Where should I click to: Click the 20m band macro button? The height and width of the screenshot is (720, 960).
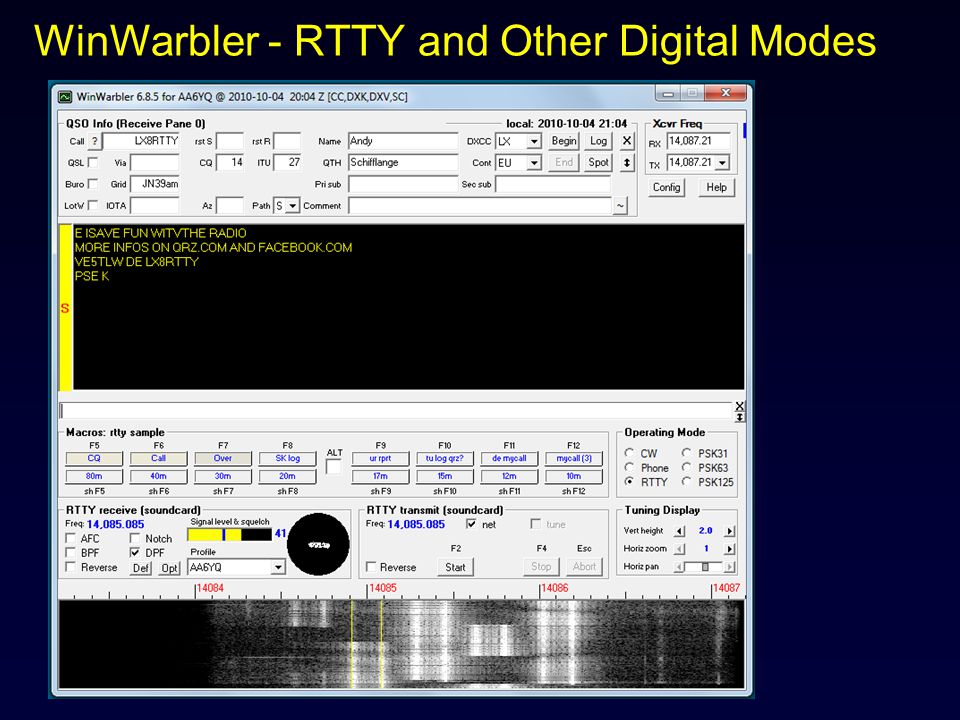[287, 476]
